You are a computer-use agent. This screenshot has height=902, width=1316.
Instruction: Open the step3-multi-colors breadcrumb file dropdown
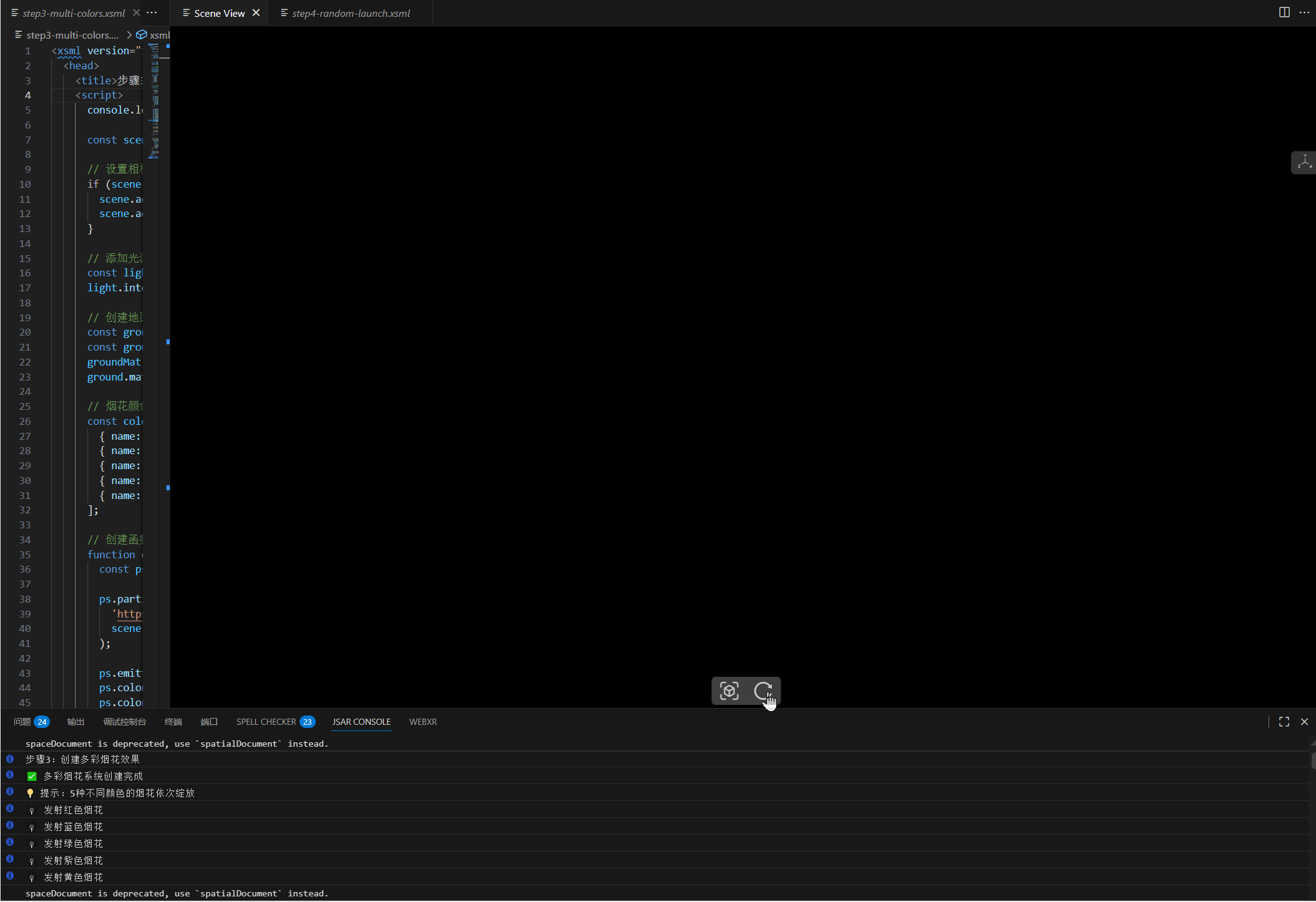72,35
